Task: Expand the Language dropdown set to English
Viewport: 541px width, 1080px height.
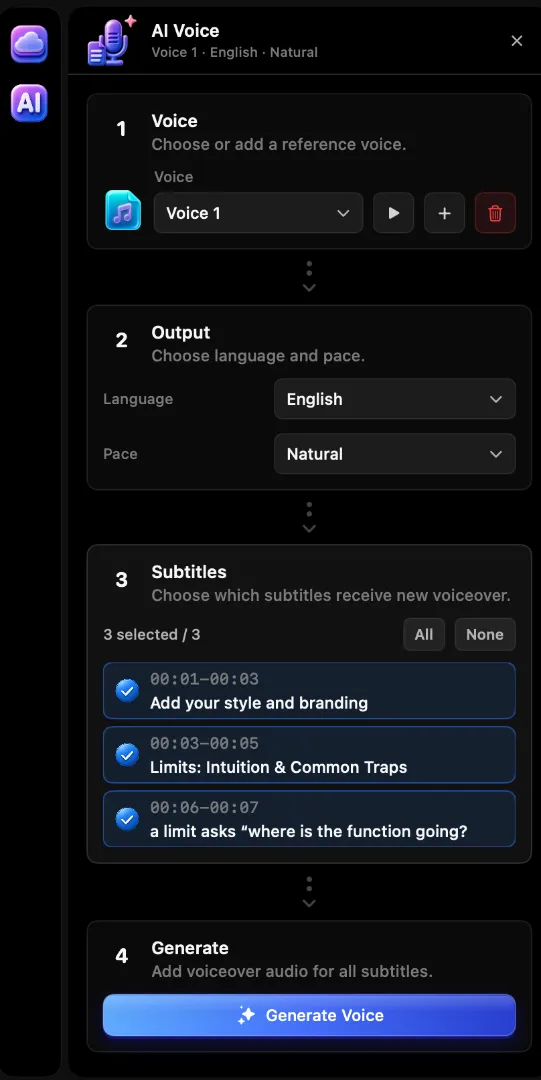Action: 395,399
